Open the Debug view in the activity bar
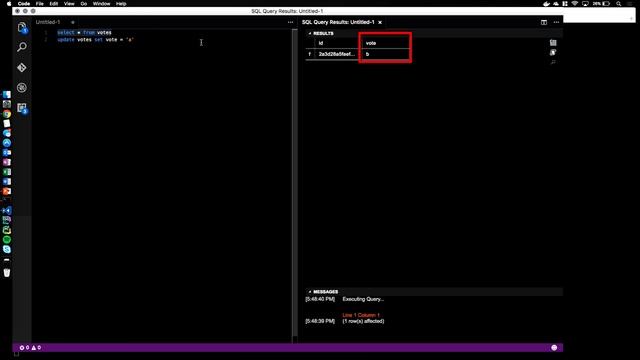 [x=22, y=87]
